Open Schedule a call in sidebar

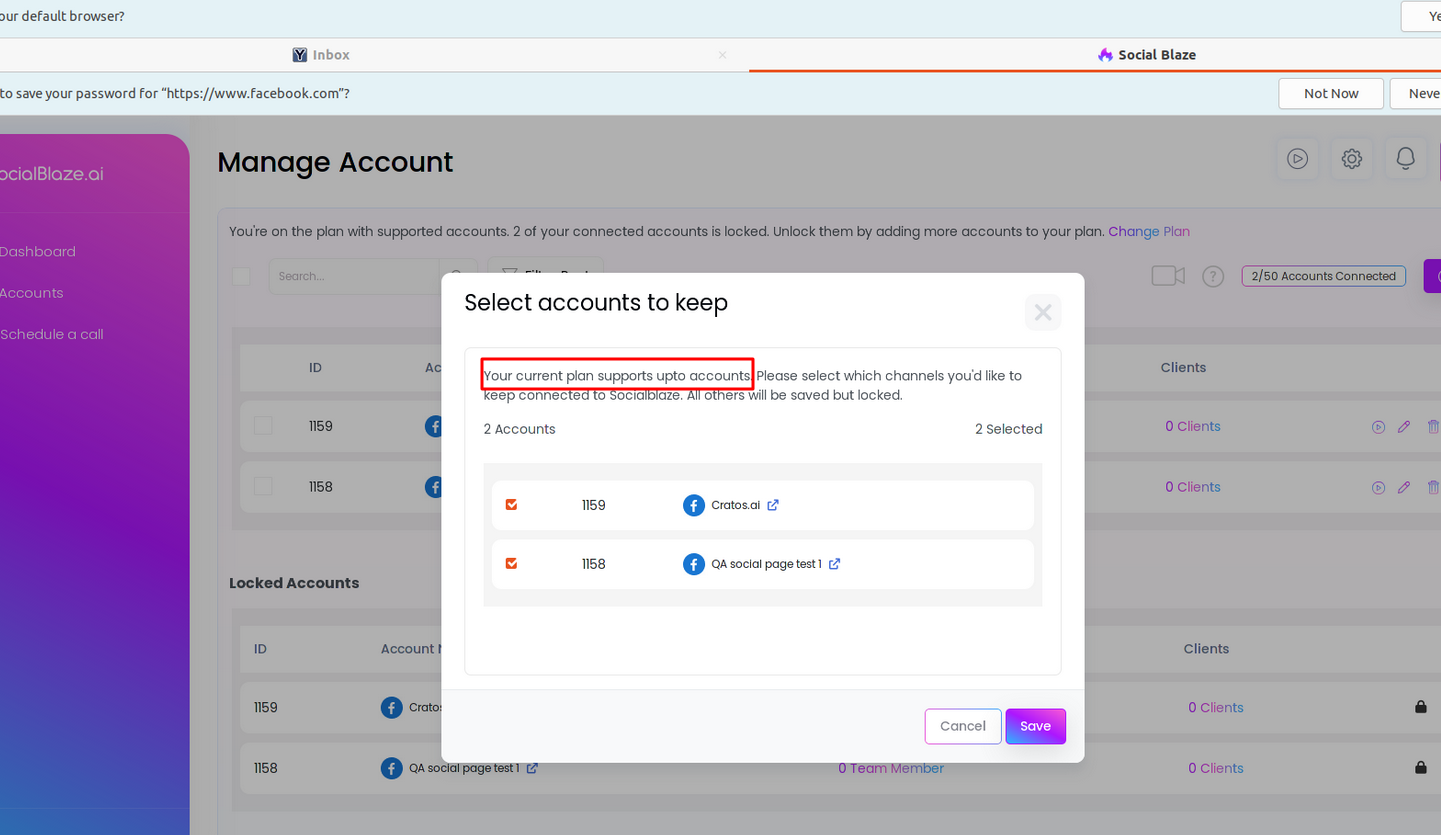pos(52,334)
